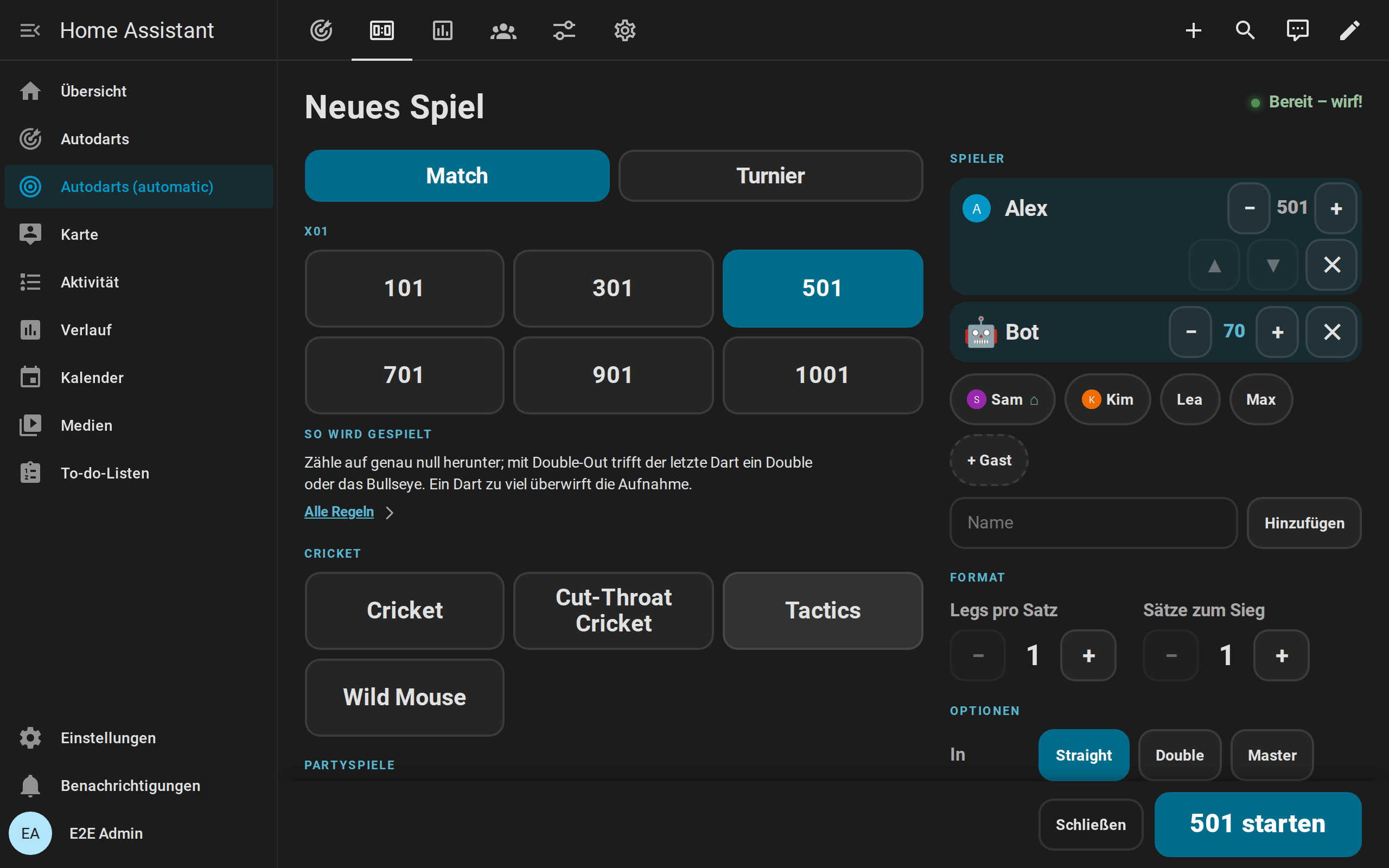
Task: Open the assist chat bubble icon
Action: tap(1297, 30)
